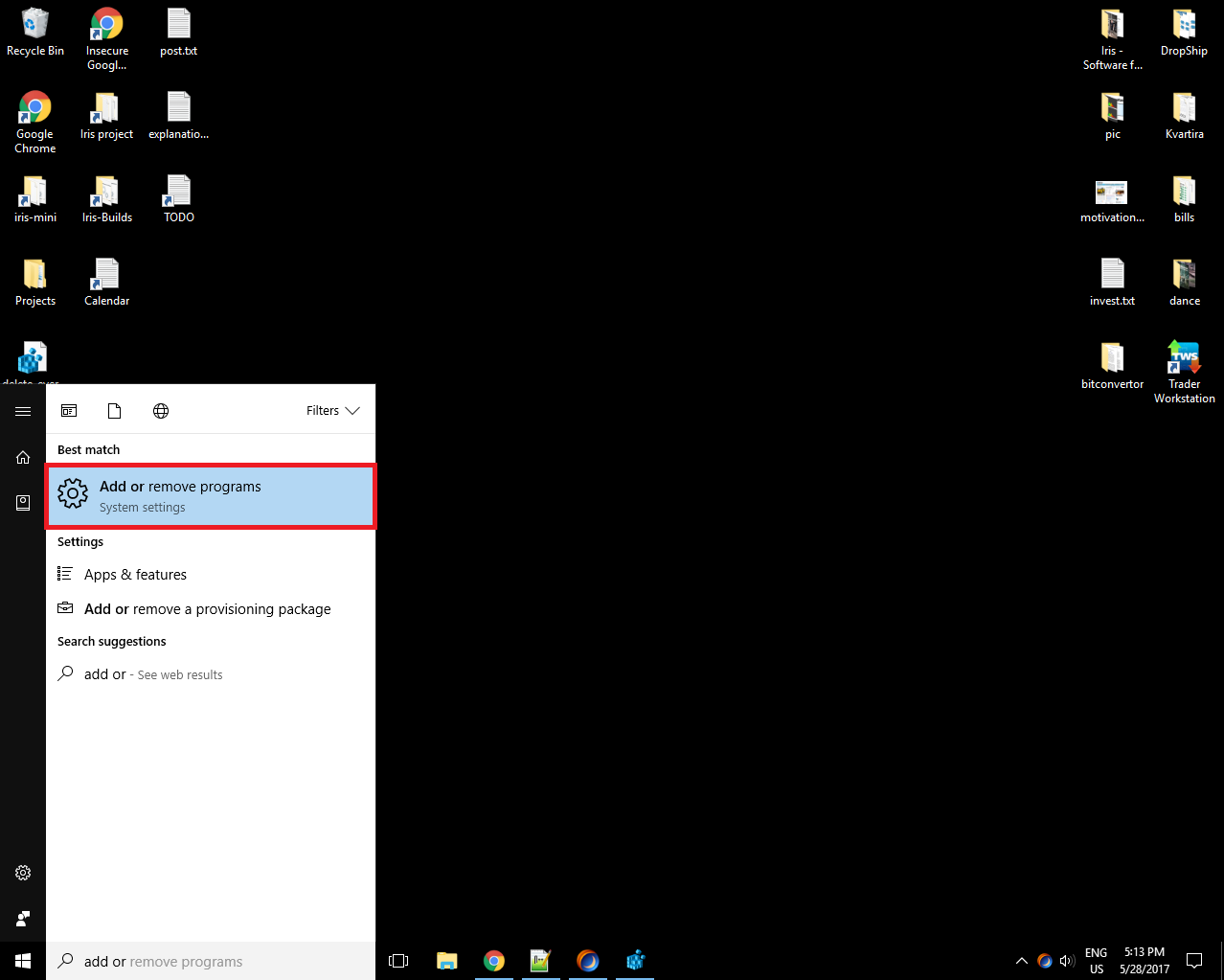Select the bills folder icon

1184,199
